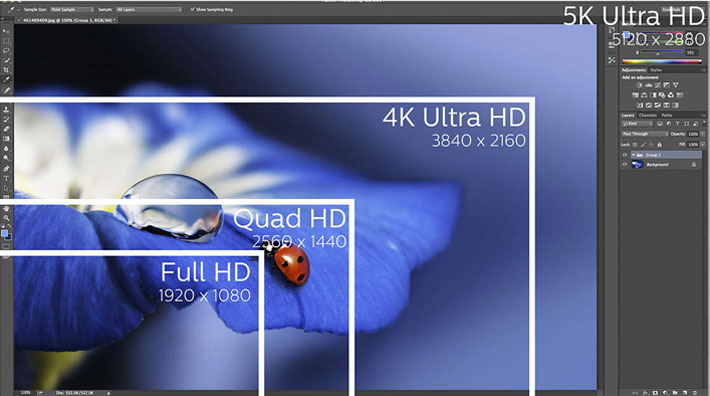Hide the Background layer

pos(625,165)
